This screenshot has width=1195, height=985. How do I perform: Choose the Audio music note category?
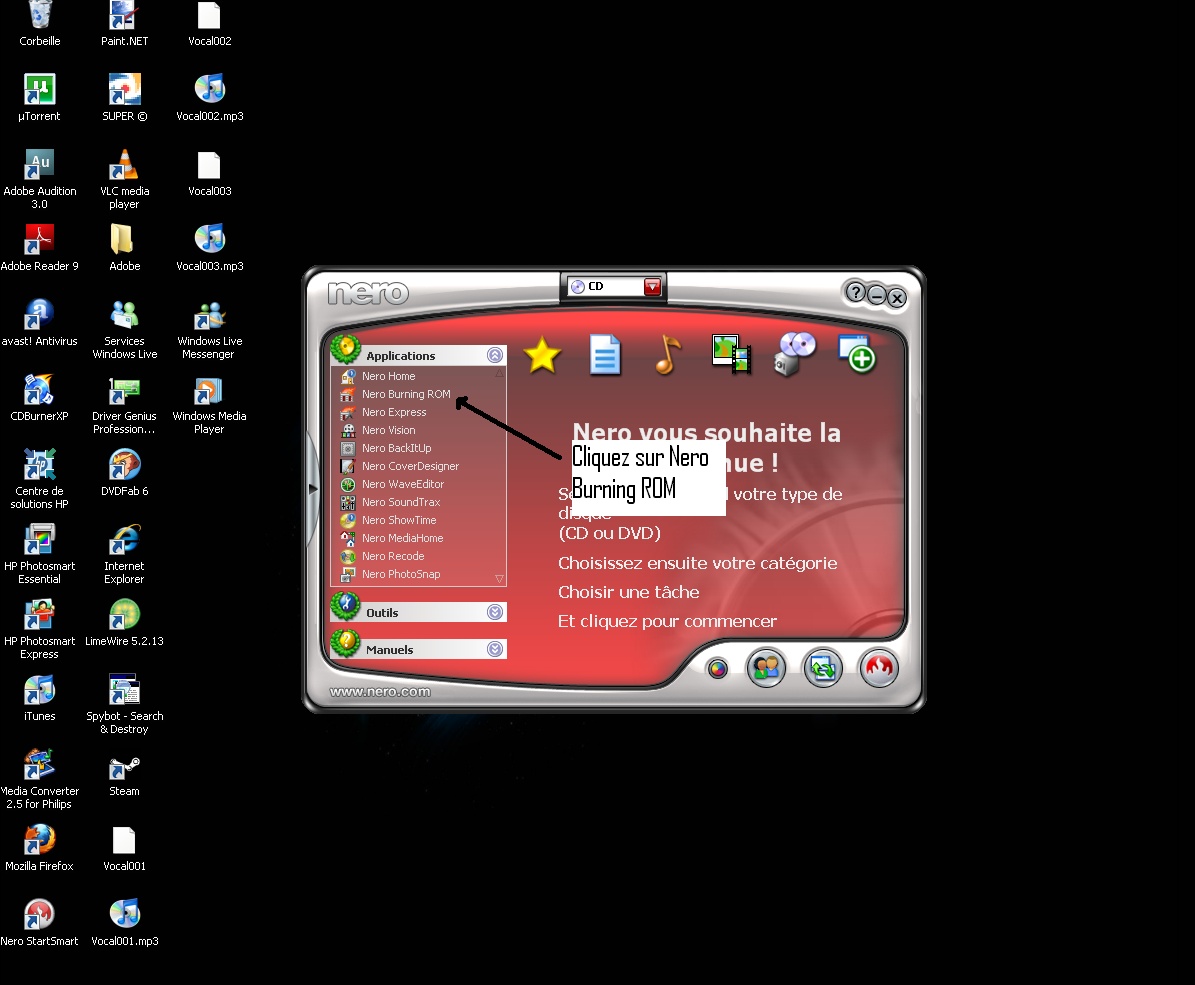point(667,354)
